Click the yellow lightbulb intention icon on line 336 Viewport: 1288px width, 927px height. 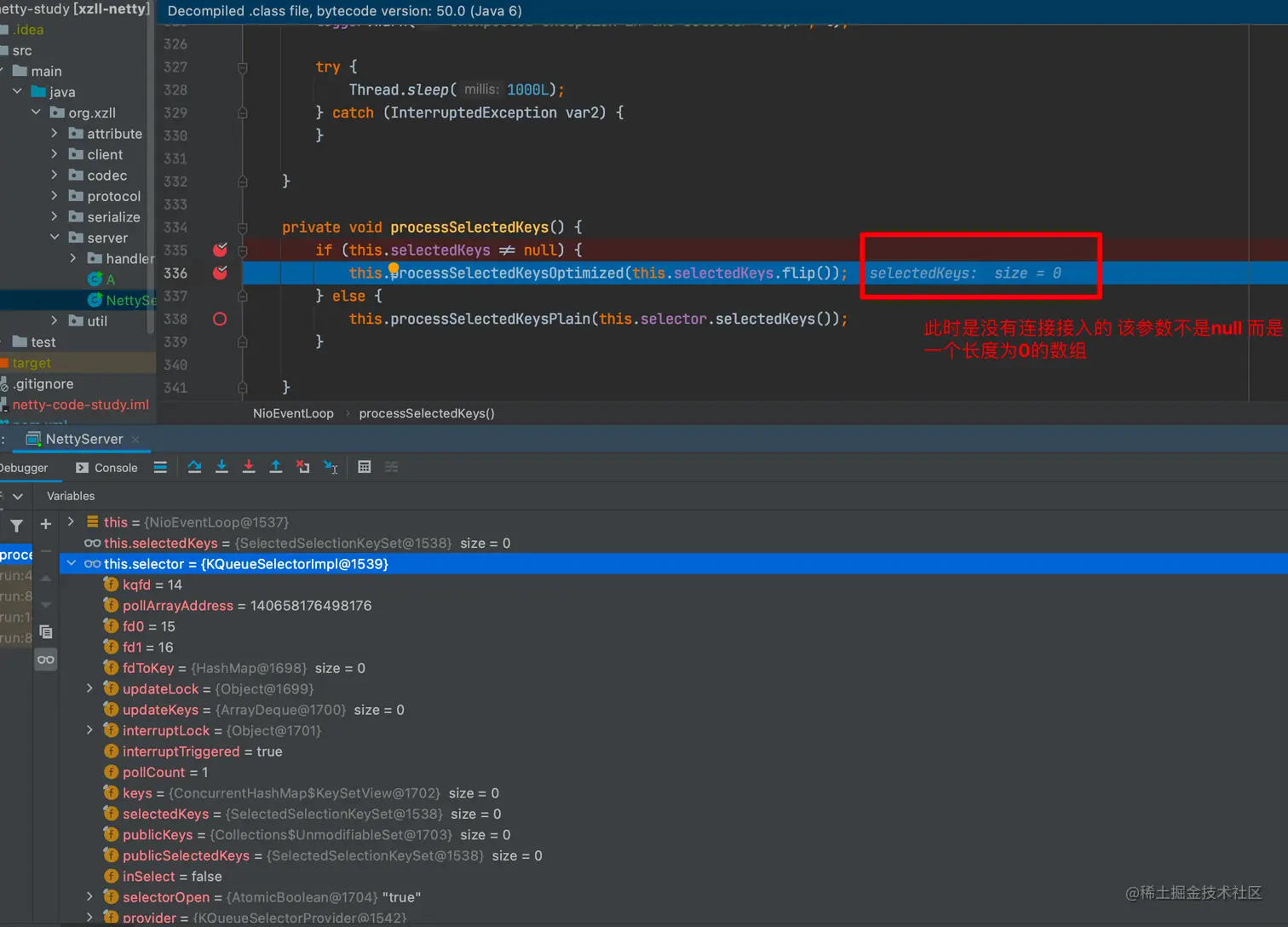click(394, 269)
